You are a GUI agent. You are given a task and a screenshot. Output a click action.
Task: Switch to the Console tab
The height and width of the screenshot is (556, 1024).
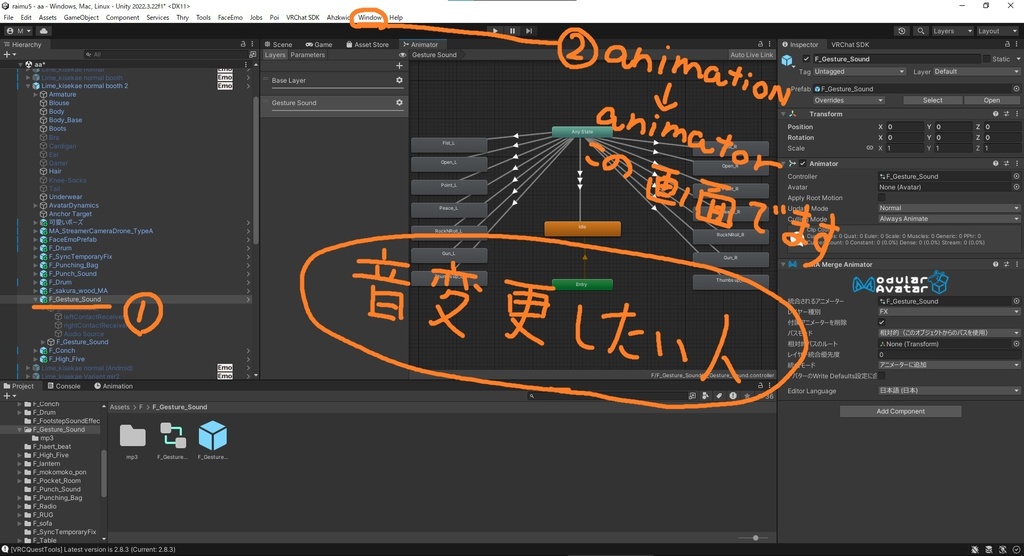click(64, 386)
